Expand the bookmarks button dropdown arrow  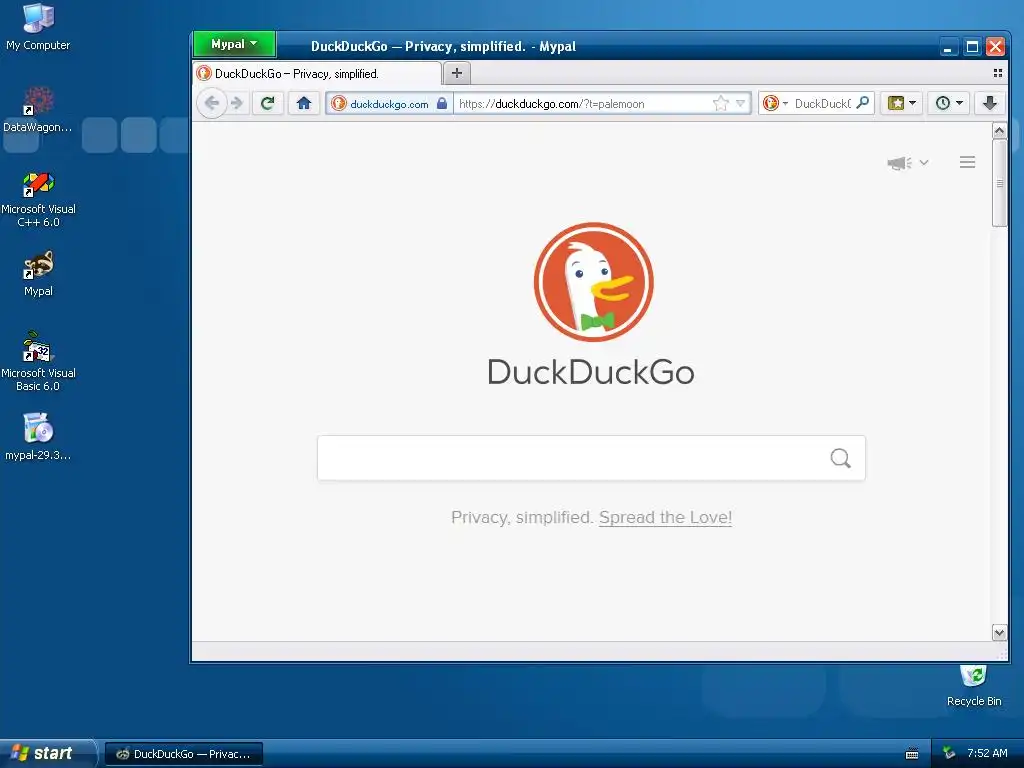[912, 103]
